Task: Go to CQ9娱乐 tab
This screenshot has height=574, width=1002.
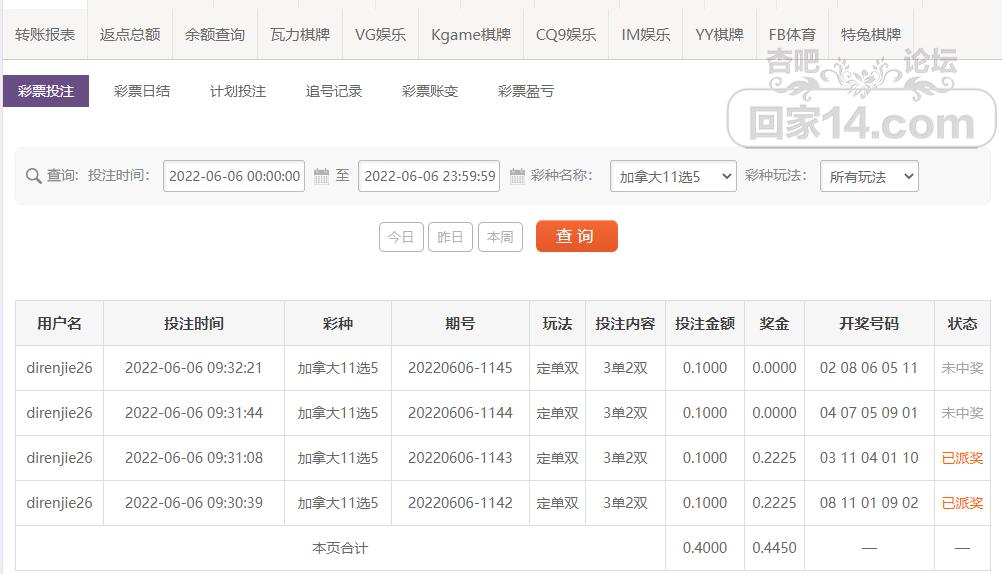Action: pyautogui.click(x=566, y=35)
